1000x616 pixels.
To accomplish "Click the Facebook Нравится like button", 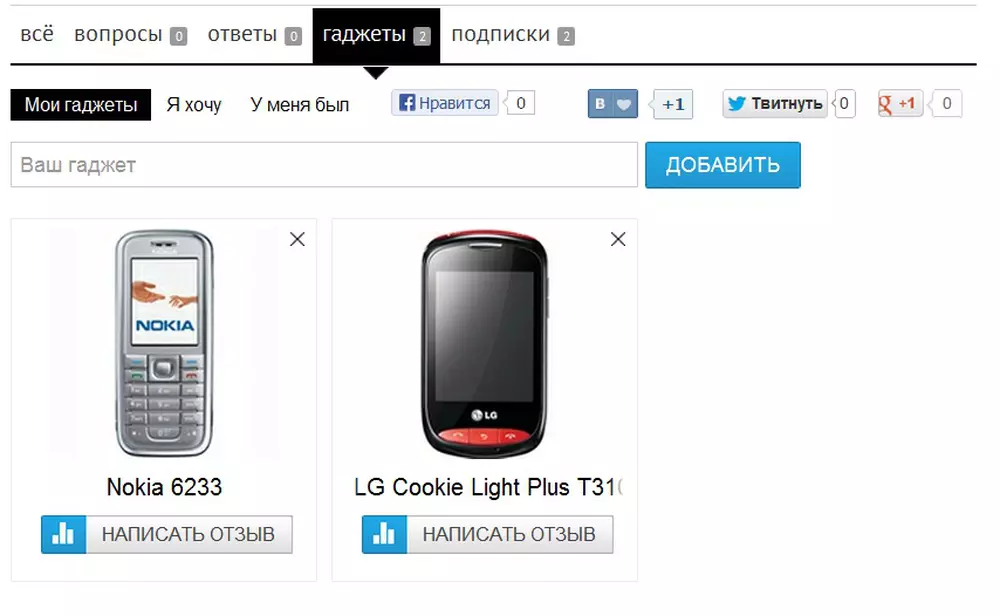I will pos(445,103).
